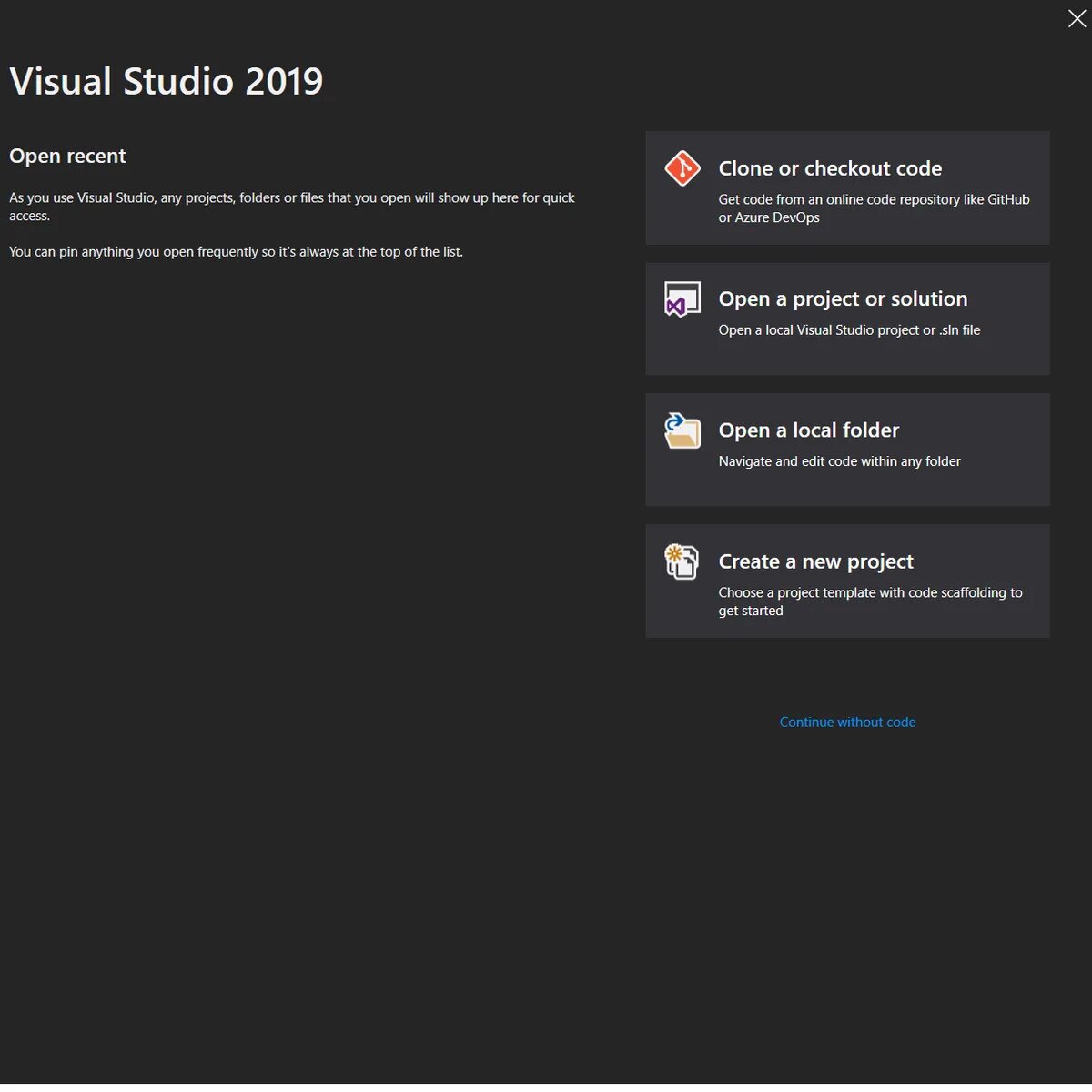This screenshot has width=1092, height=1092.
Task: Click the Visual Studio 2019 title
Action: (x=167, y=81)
